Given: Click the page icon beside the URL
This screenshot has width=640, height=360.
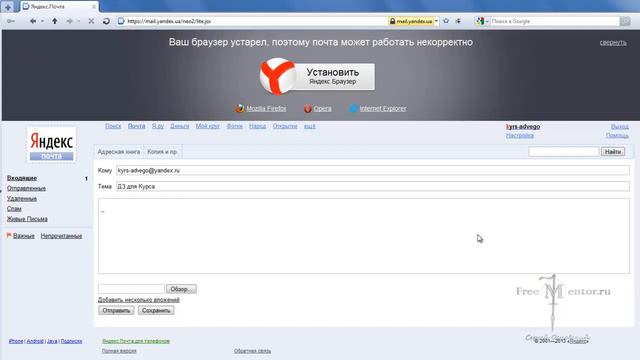Looking at the screenshot, I should coord(121,21).
